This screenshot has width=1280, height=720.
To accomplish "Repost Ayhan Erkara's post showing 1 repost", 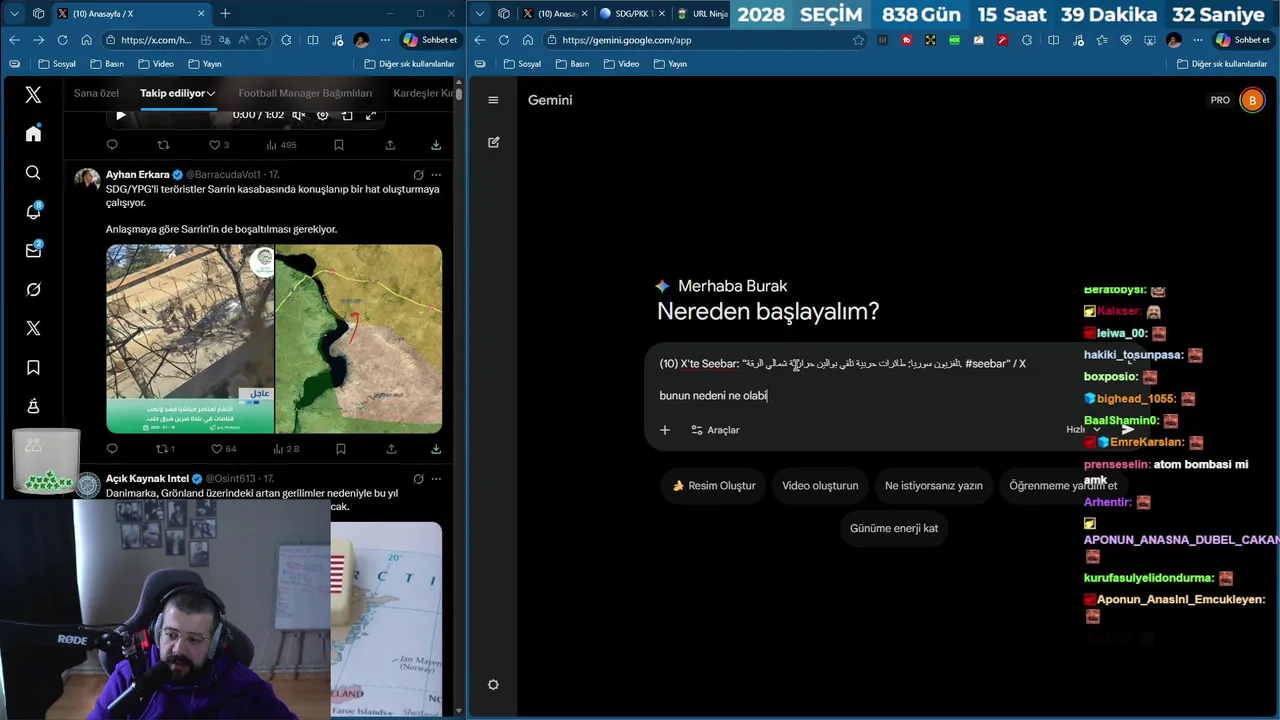I will 165,449.
